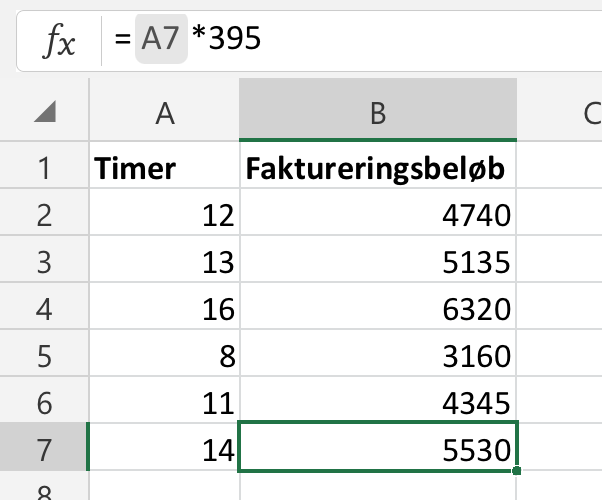Click the select-all triangle corner
This screenshot has width=602, height=500.
pos(44,115)
